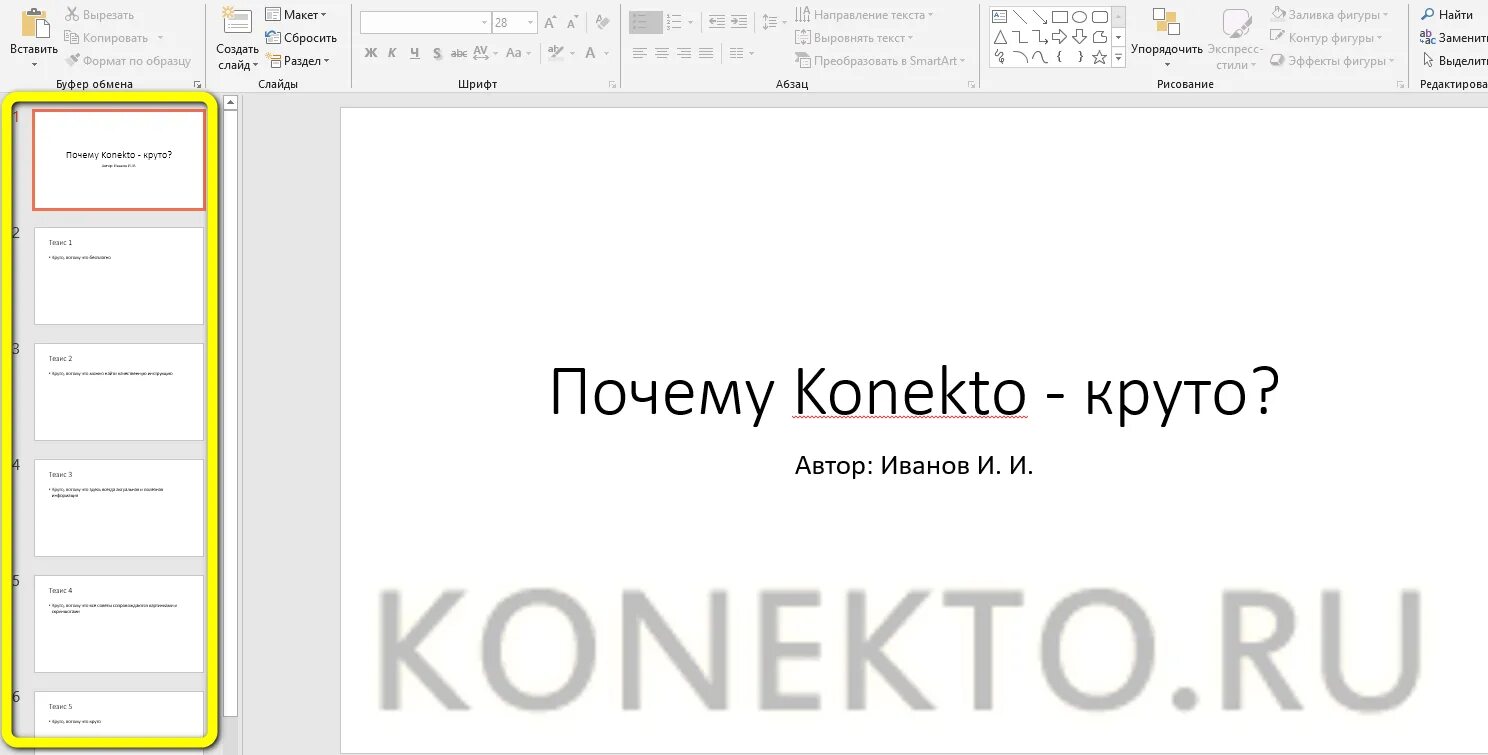Click Найти to find text

click(x=1447, y=15)
